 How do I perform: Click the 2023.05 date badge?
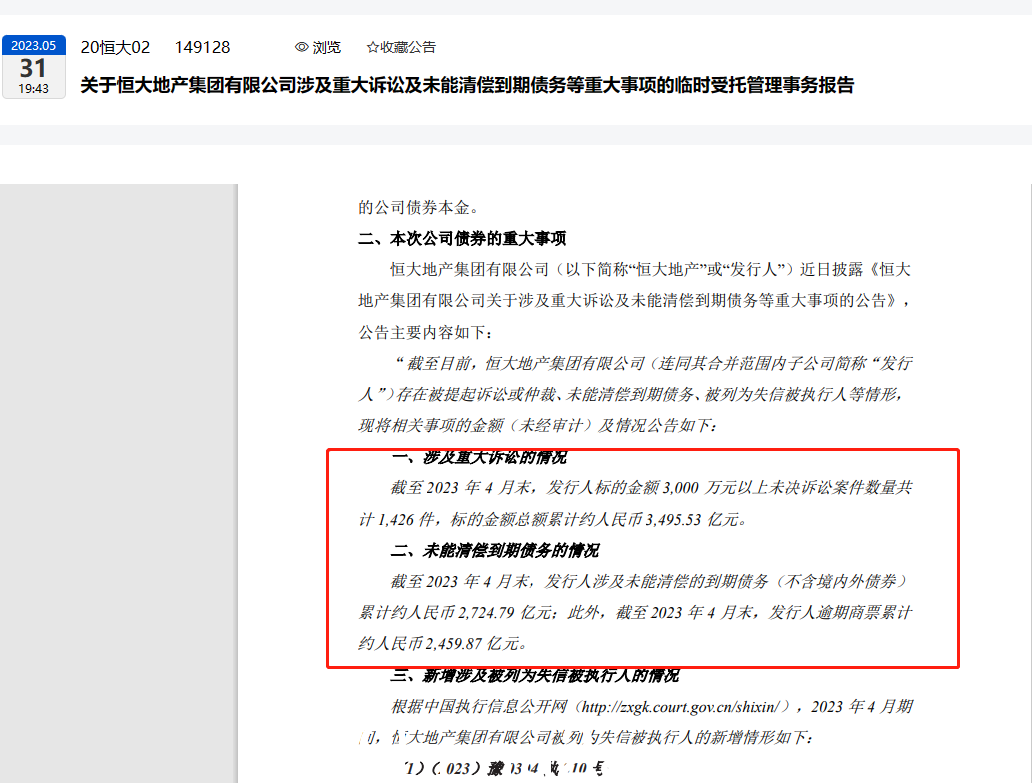click(x=34, y=45)
